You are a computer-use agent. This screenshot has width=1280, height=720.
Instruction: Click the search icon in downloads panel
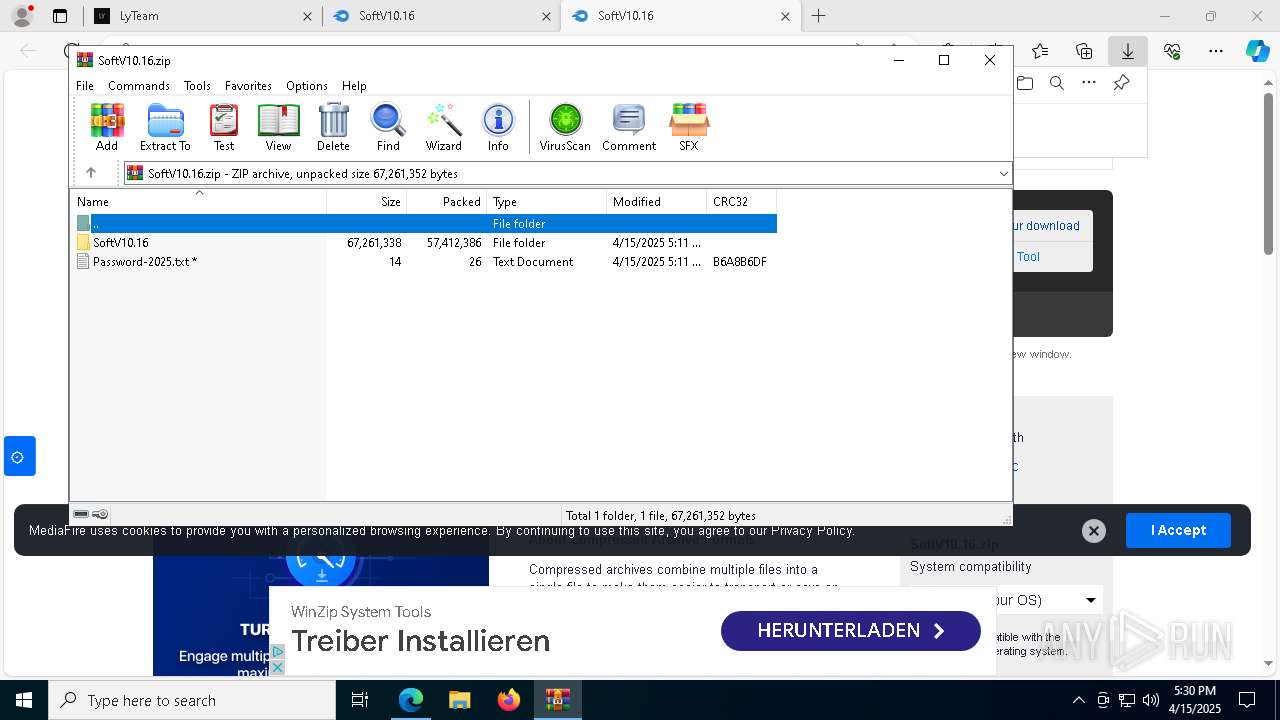tap(1056, 83)
